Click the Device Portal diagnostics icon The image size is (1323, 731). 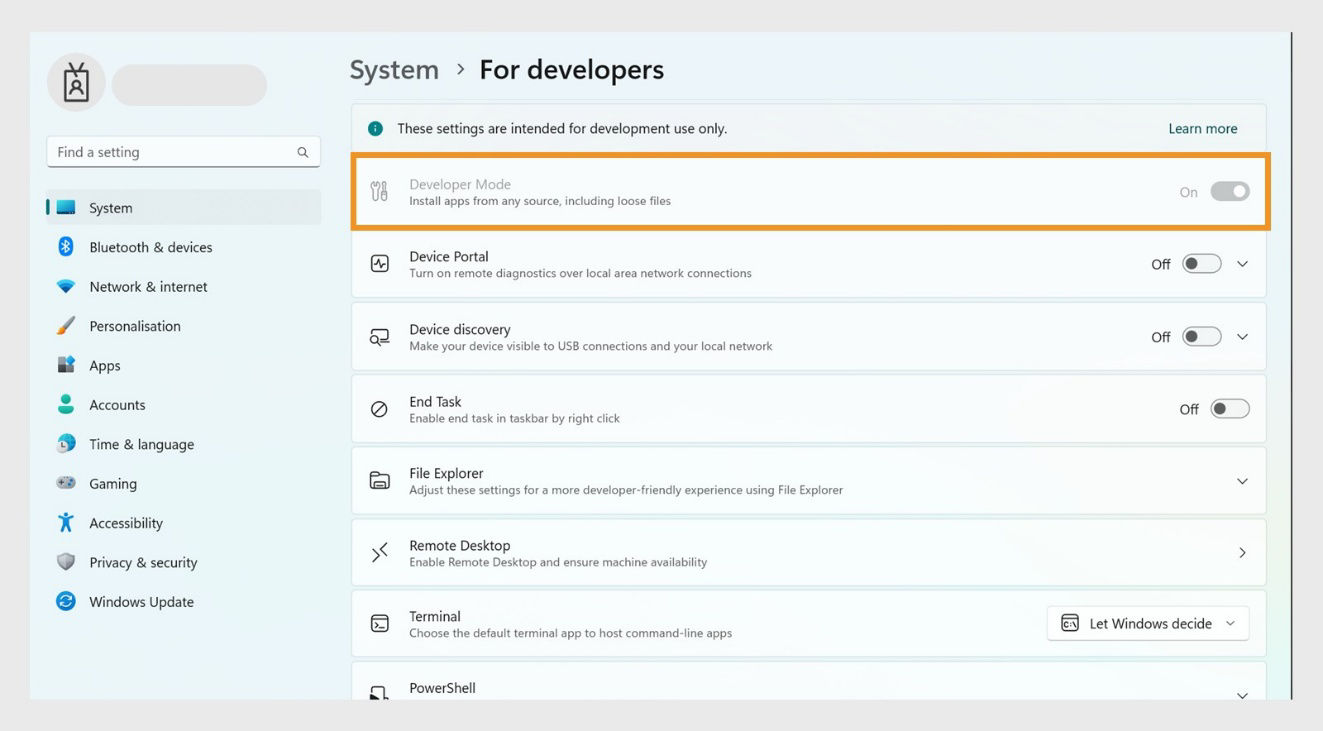pos(380,264)
